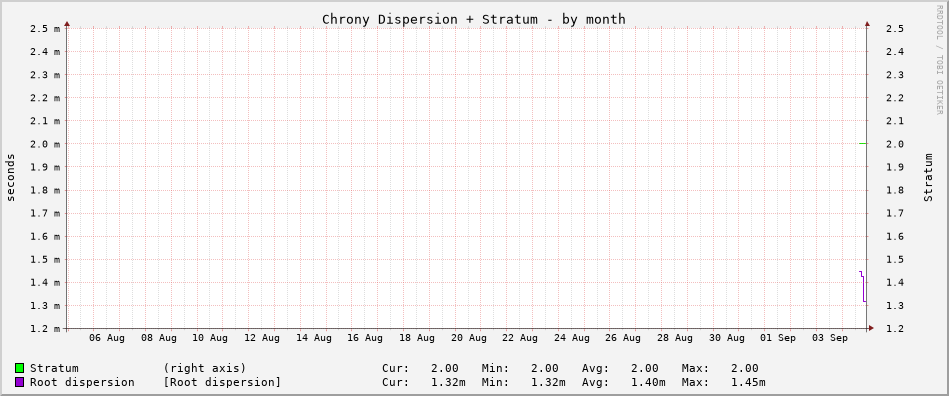Click the green Stratum legend color swatch
949x396 pixels.
pyautogui.click(x=20, y=368)
